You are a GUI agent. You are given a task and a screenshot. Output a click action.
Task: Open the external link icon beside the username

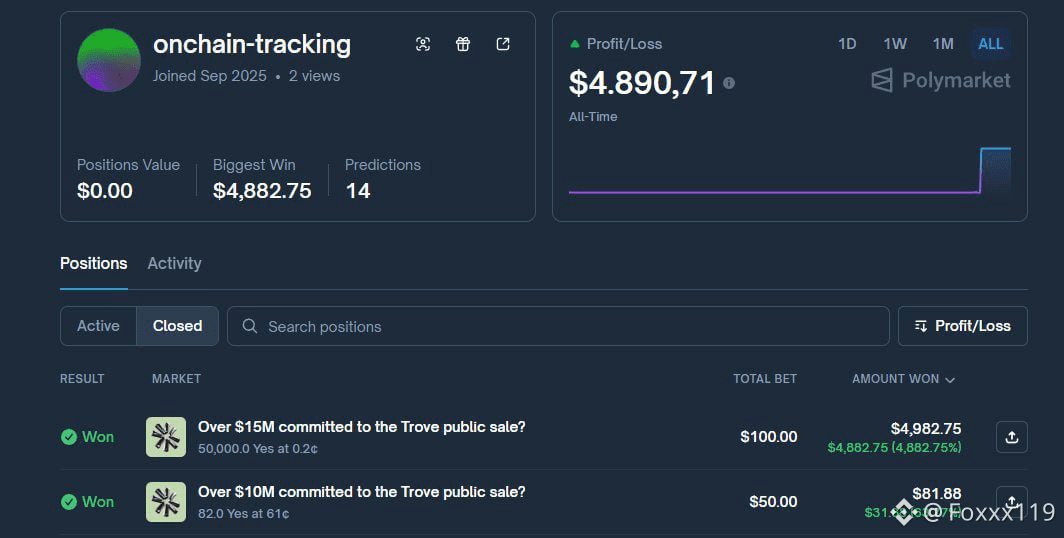[503, 44]
